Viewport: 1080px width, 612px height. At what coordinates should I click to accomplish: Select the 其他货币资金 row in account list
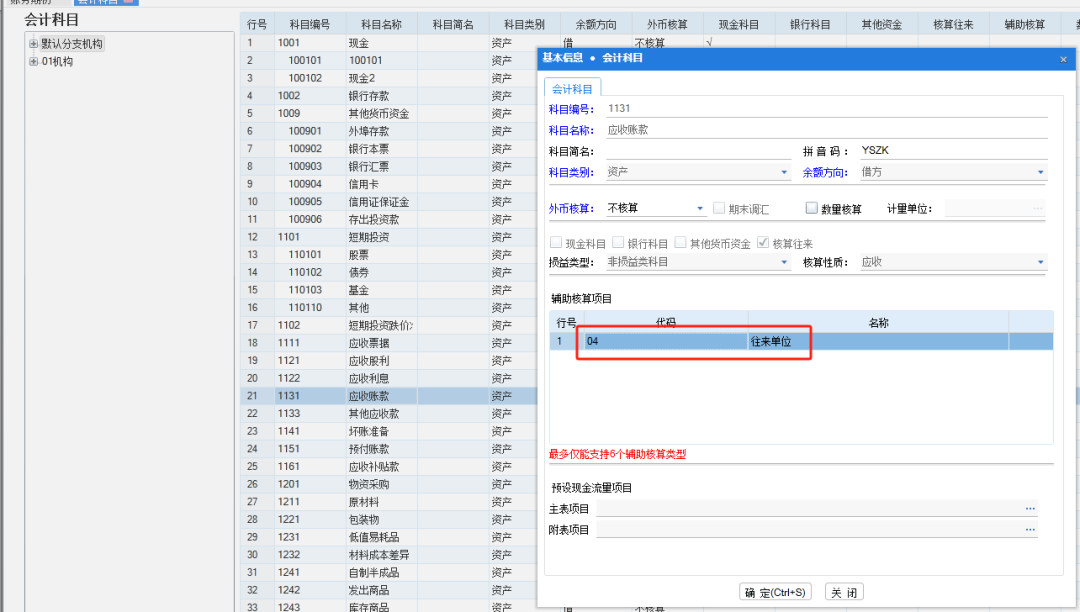click(x=389, y=114)
